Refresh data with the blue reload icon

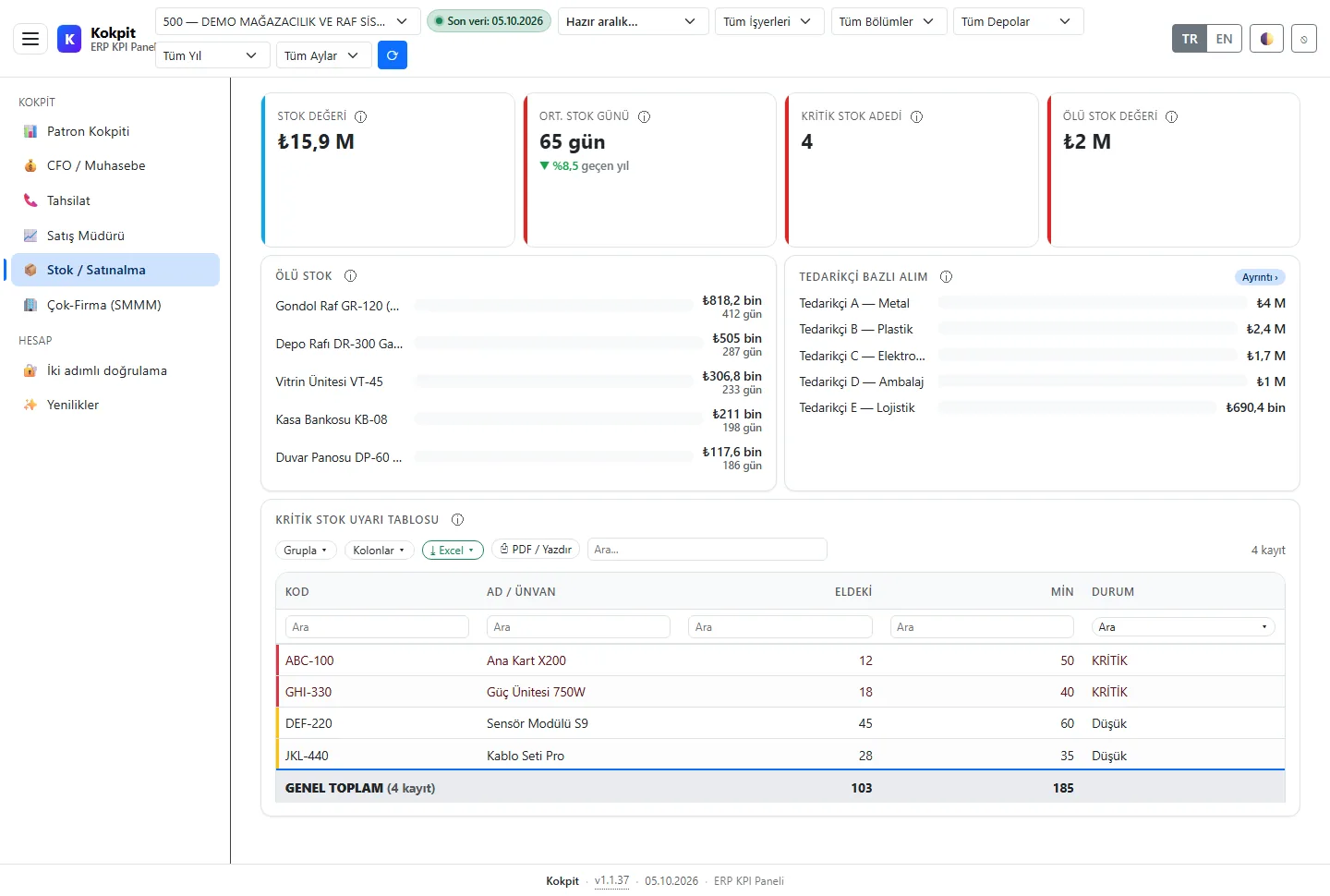click(393, 55)
